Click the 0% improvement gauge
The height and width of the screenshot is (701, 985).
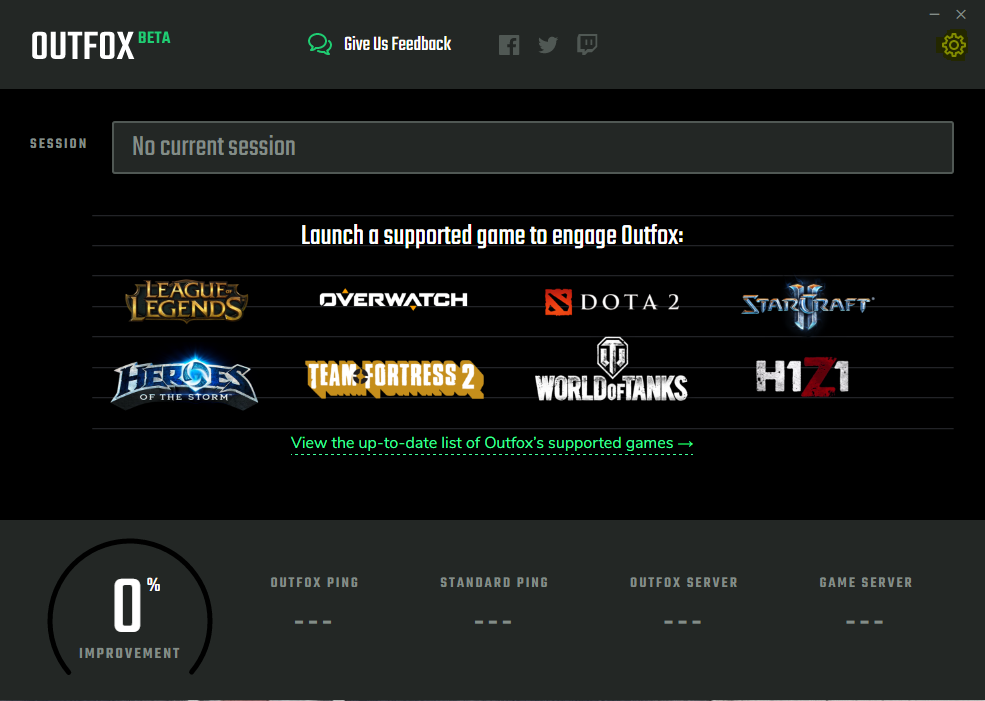point(130,607)
